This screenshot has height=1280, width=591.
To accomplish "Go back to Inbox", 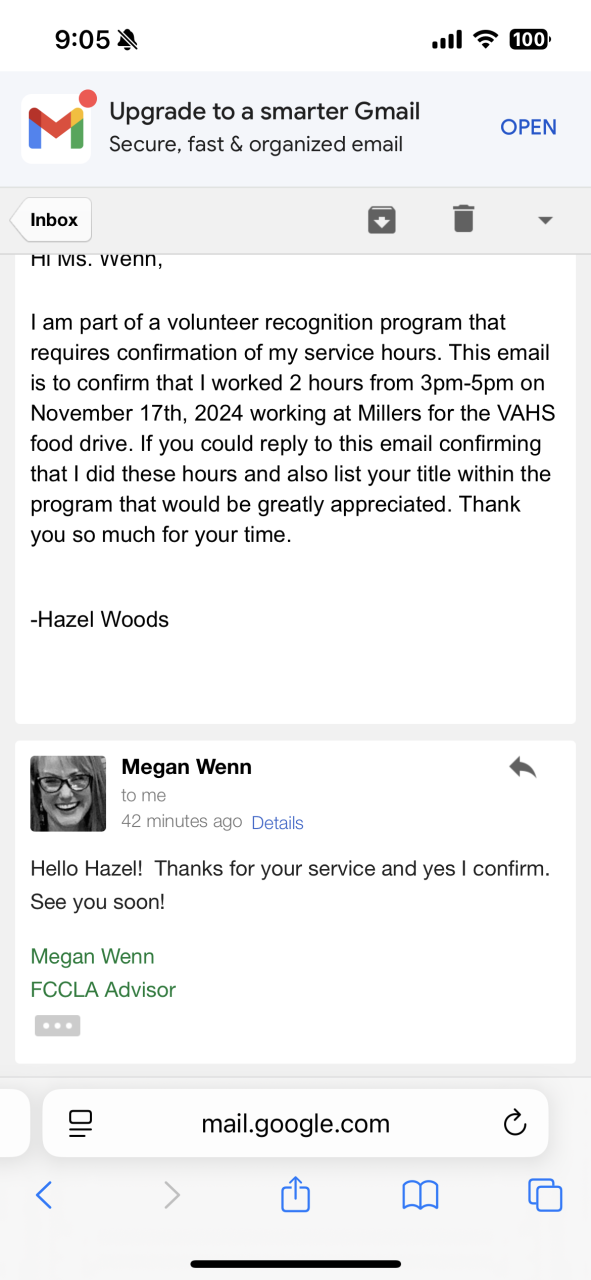I will pos(51,220).
